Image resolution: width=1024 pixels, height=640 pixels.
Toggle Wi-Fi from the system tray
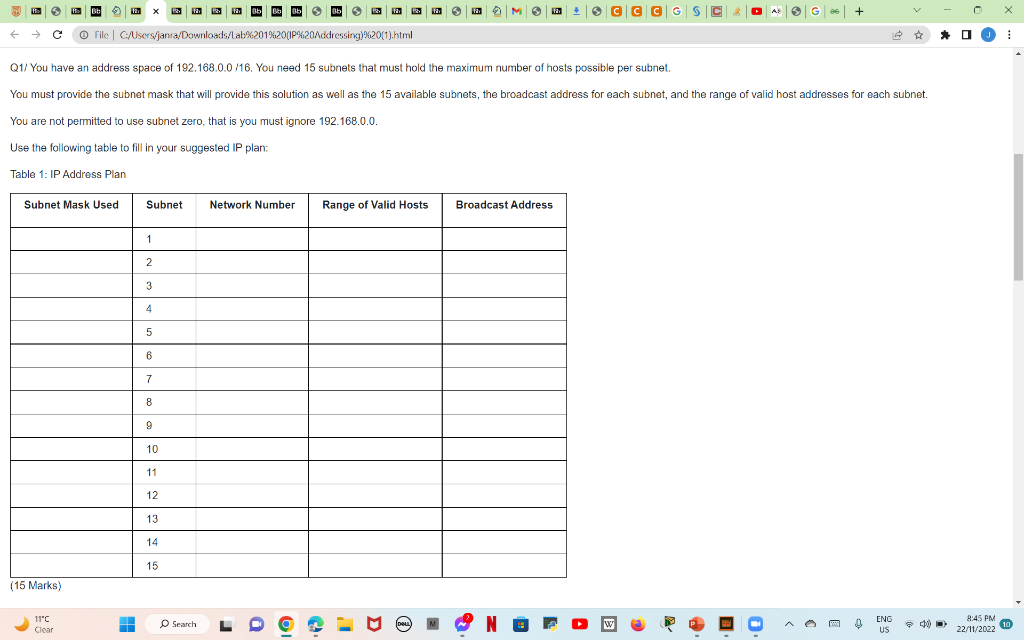[908, 624]
